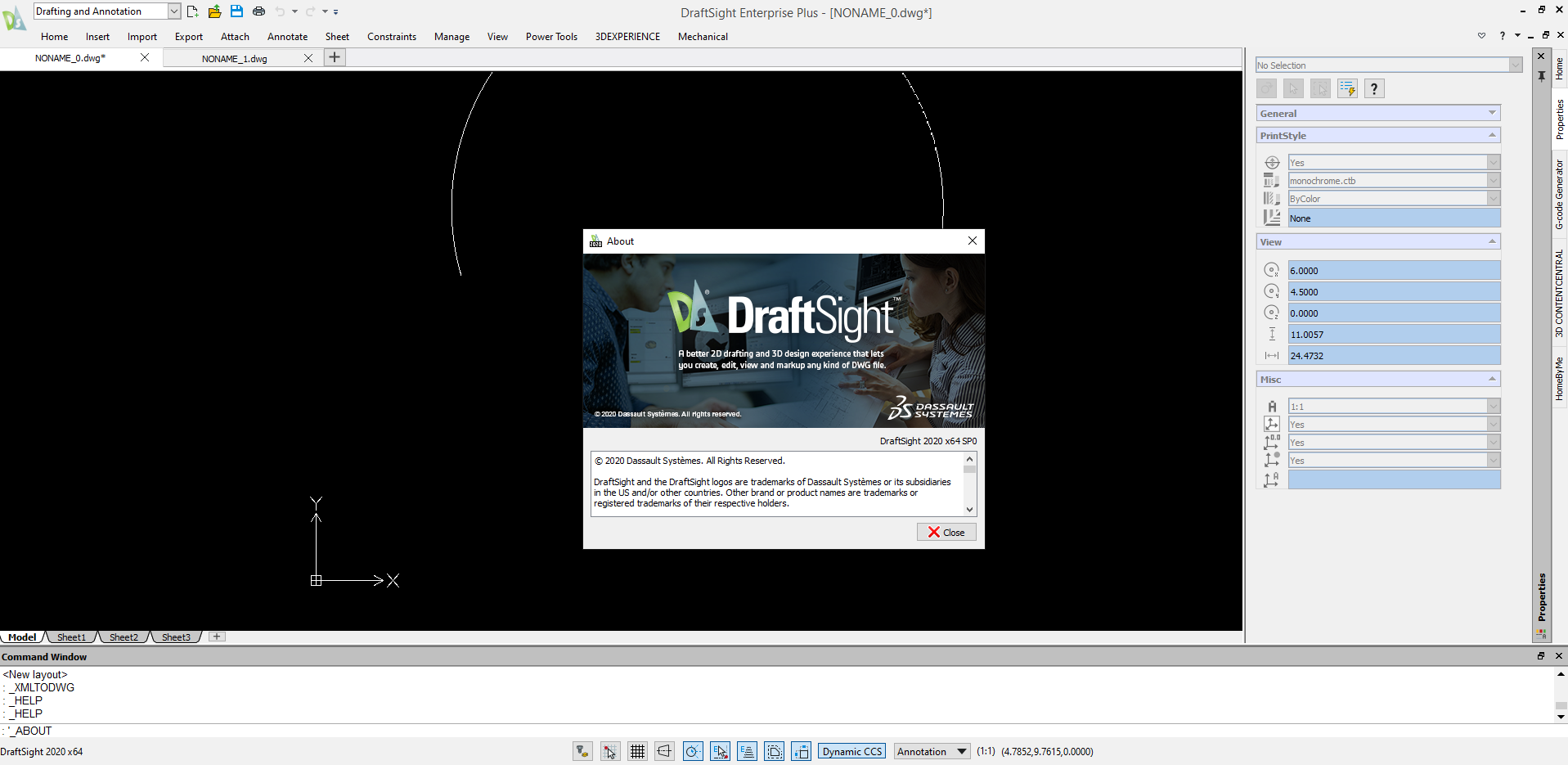Screen dimensions: 1568x765
Task: Click the DraftSight logo application button
Action: 14,17
